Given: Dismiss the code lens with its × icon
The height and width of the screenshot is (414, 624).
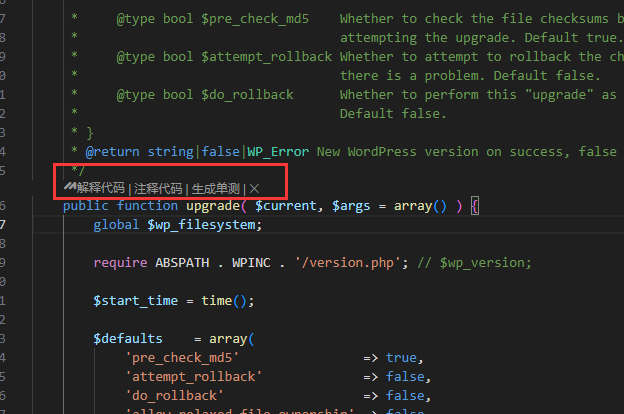Looking at the screenshot, I should 254,188.
